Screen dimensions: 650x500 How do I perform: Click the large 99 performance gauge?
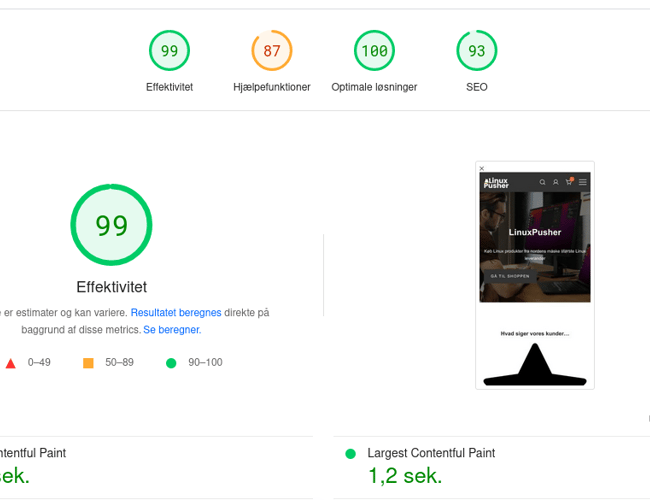click(x=111, y=226)
